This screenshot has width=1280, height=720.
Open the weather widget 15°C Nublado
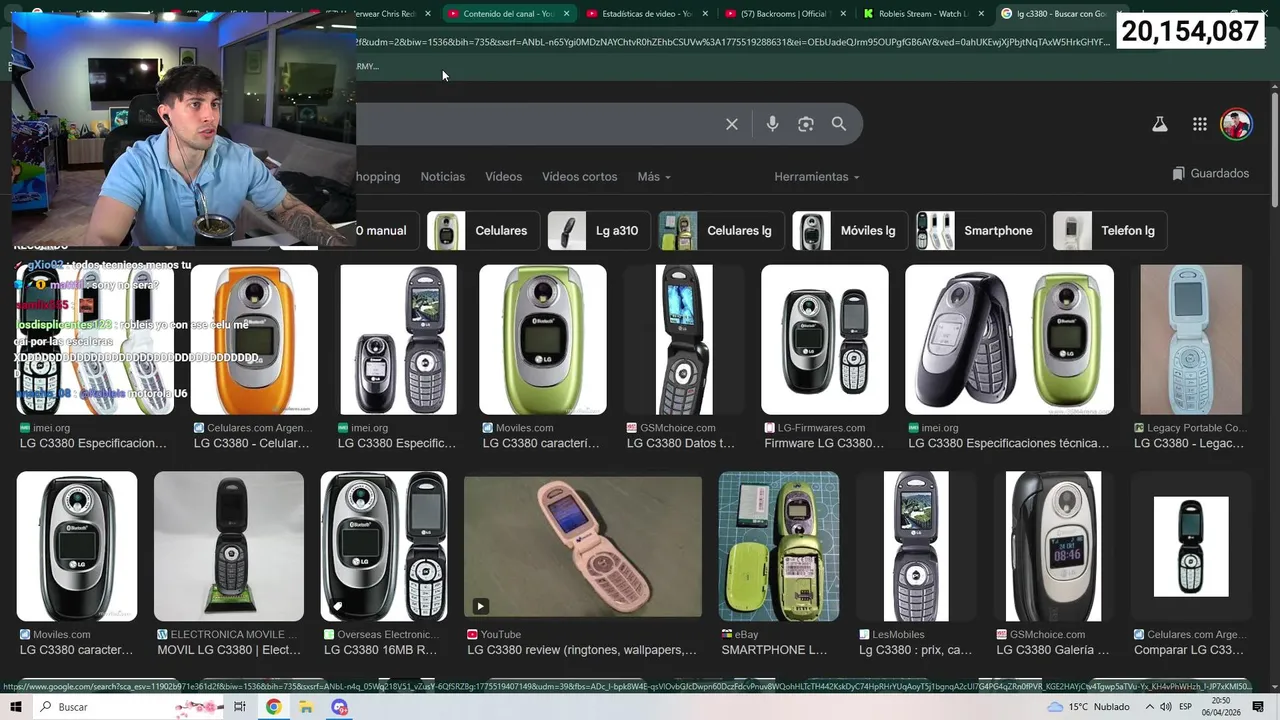(x=1088, y=707)
